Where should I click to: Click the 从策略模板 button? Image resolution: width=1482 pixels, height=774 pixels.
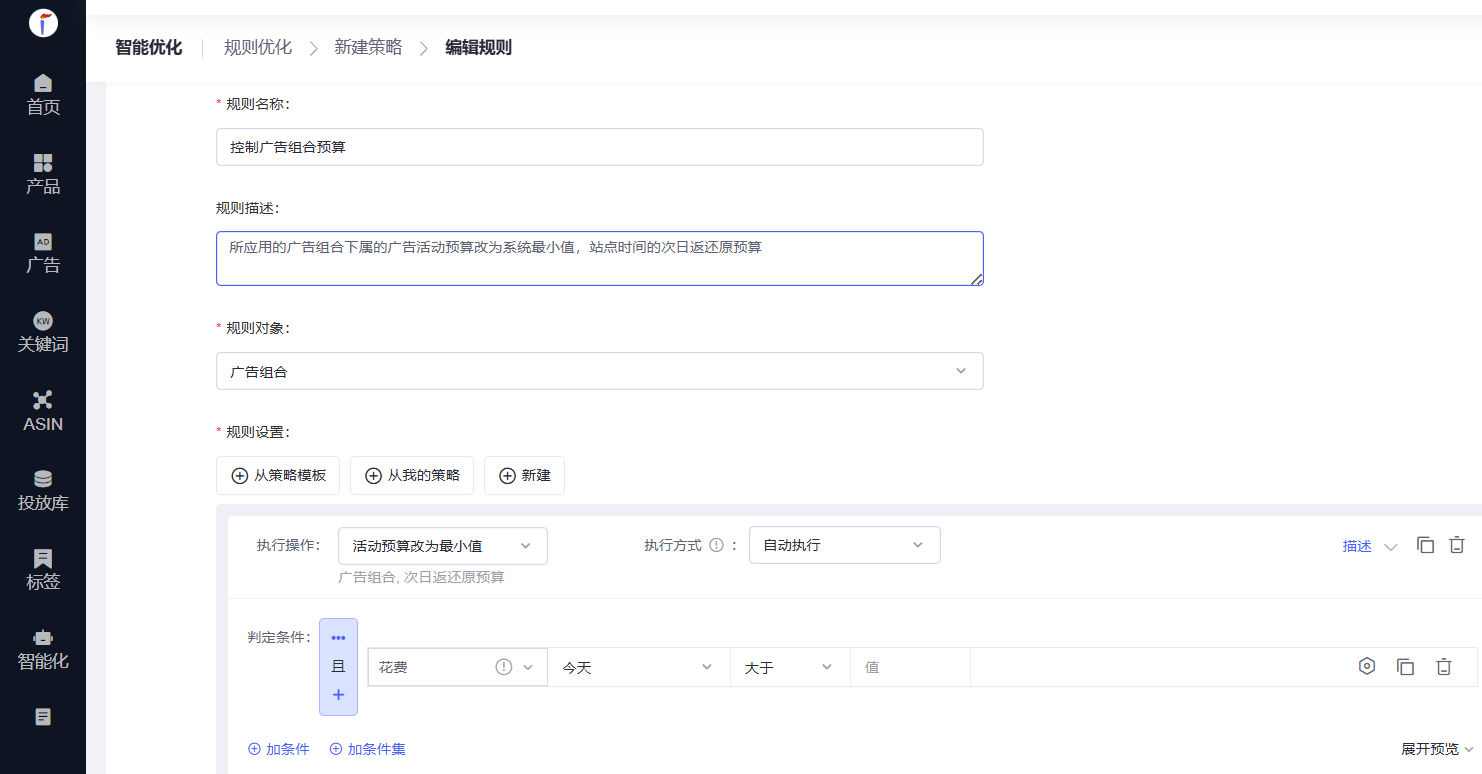pyautogui.click(x=278, y=476)
